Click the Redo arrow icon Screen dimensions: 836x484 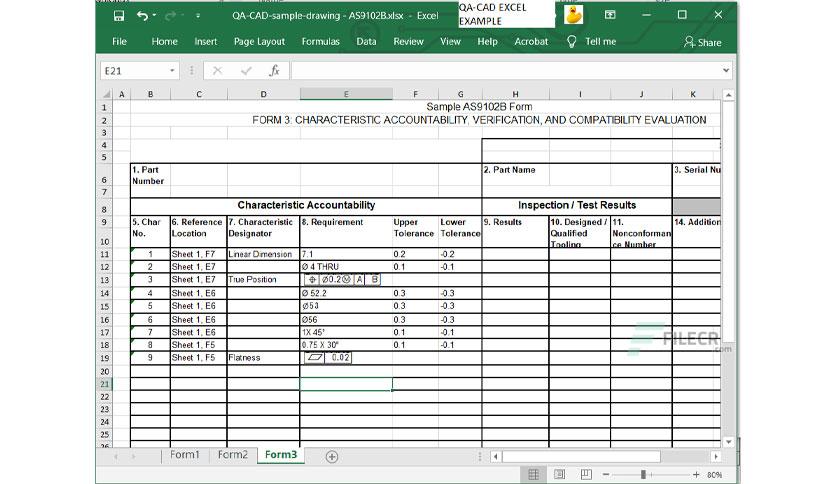point(170,16)
